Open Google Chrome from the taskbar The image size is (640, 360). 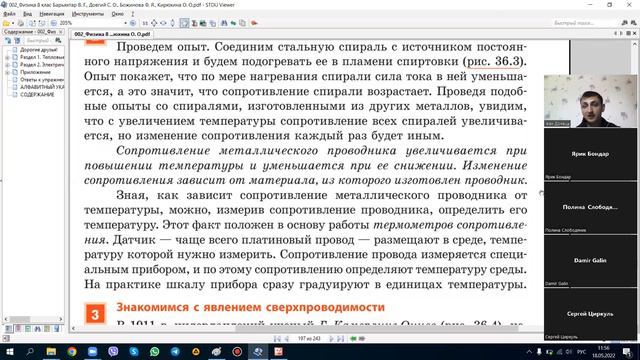[x=71, y=352]
